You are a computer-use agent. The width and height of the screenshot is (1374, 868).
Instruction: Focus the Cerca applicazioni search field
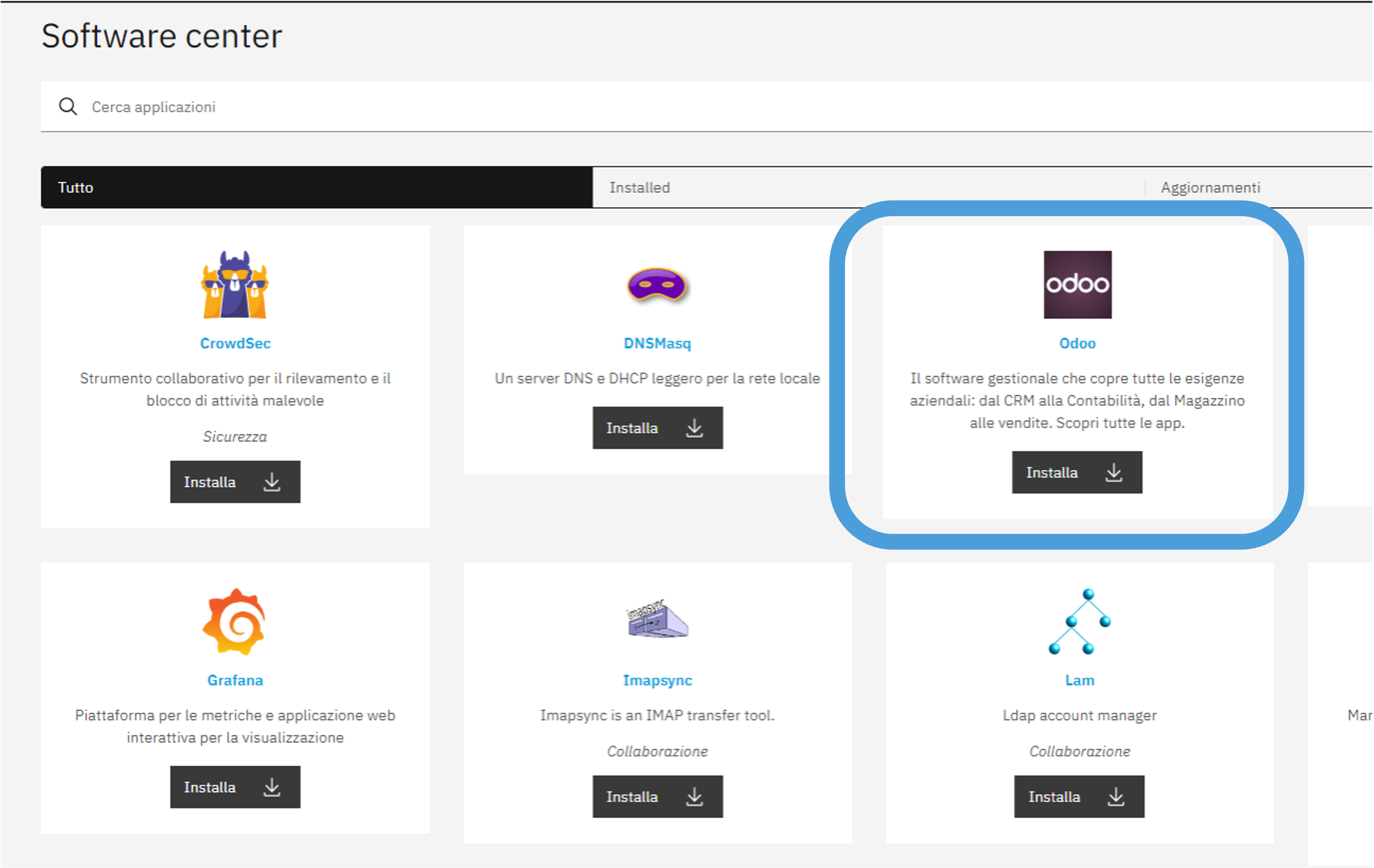[706, 107]
